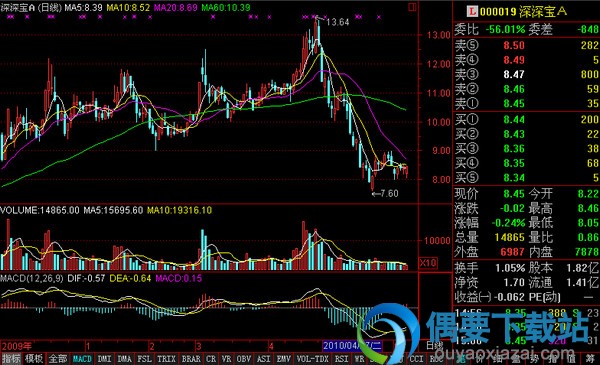Select the RSI indicator

point(341,359)
